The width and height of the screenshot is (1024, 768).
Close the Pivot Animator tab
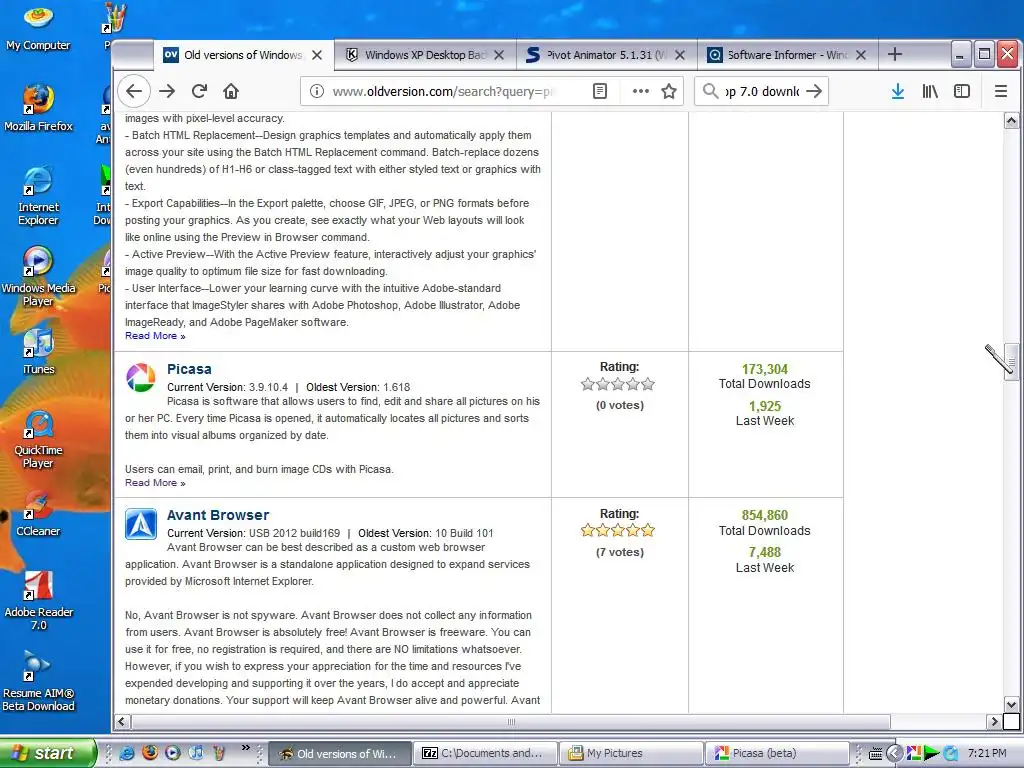680,55
